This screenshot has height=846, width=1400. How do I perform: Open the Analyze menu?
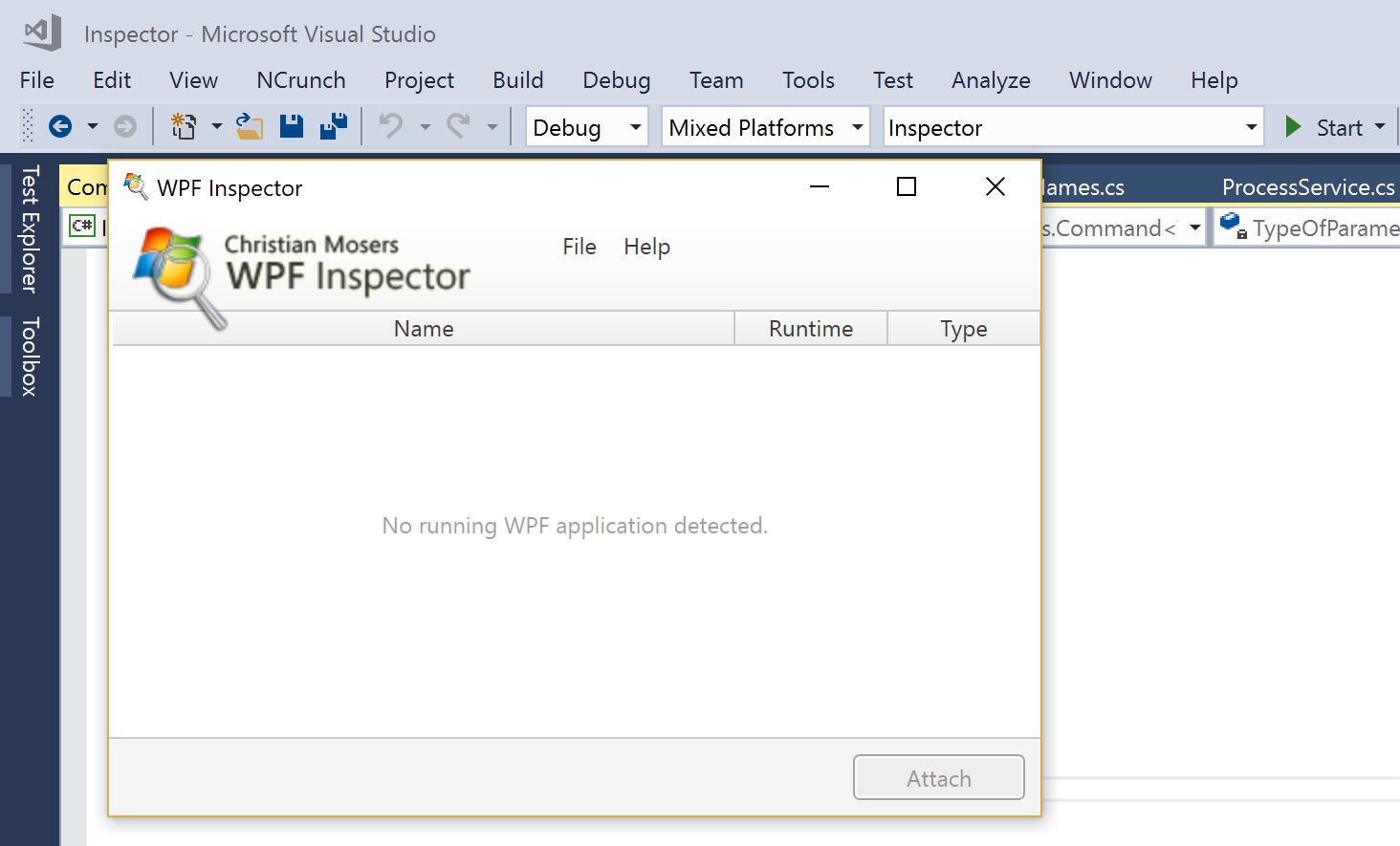[x=991, y=80]
